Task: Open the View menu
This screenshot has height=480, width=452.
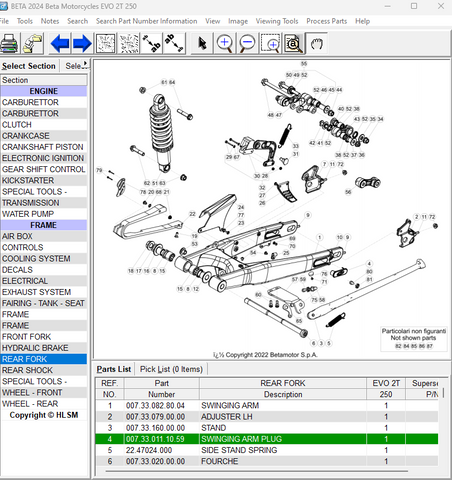Action: pyautogui.click(x=212, y=21)
